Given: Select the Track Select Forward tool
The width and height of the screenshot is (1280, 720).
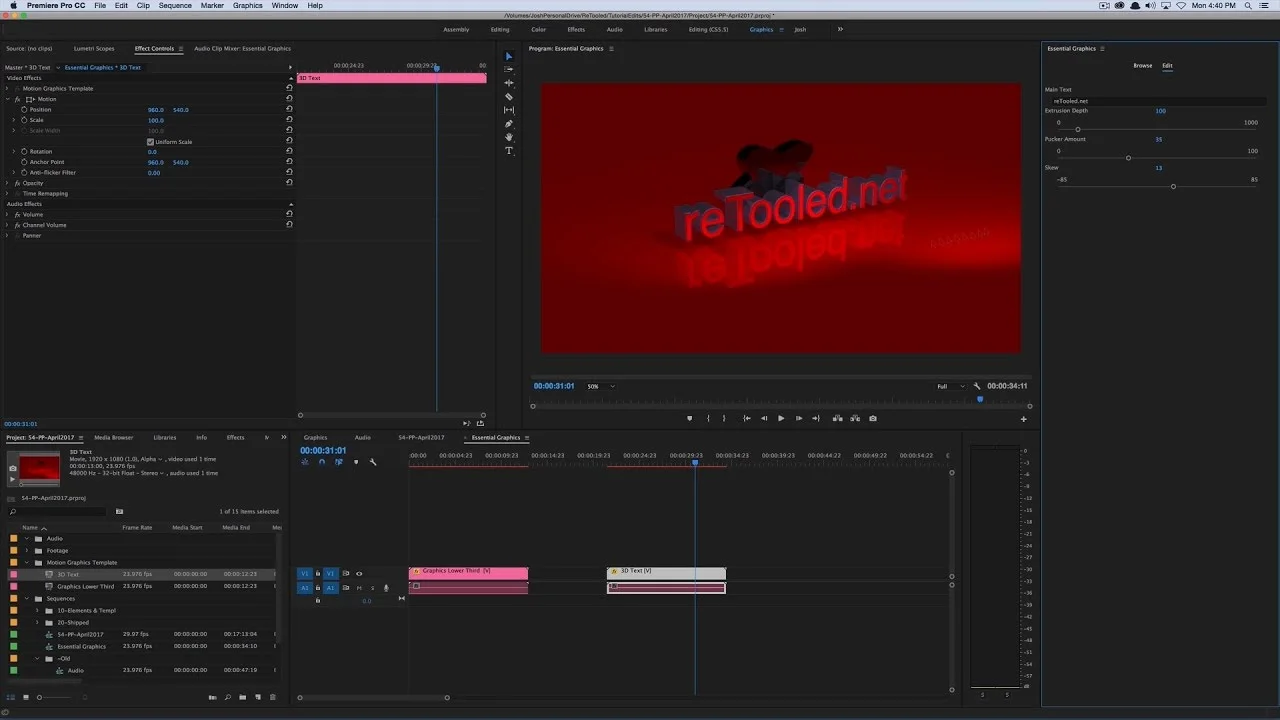Looking at the screenshot, I should tap(508, 69).
